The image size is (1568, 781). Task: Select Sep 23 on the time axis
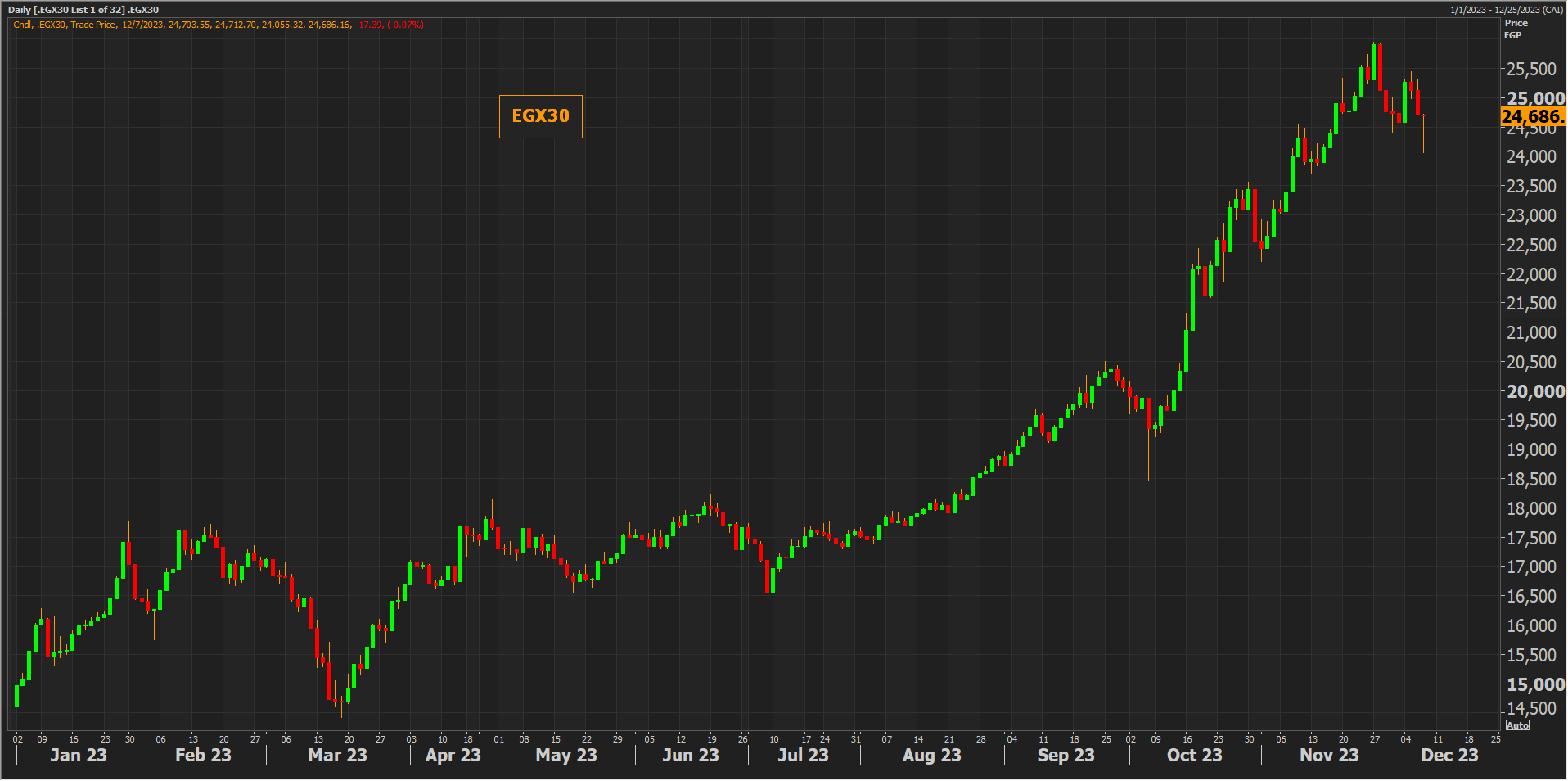pyautogui.click(x=1066, y=755)
